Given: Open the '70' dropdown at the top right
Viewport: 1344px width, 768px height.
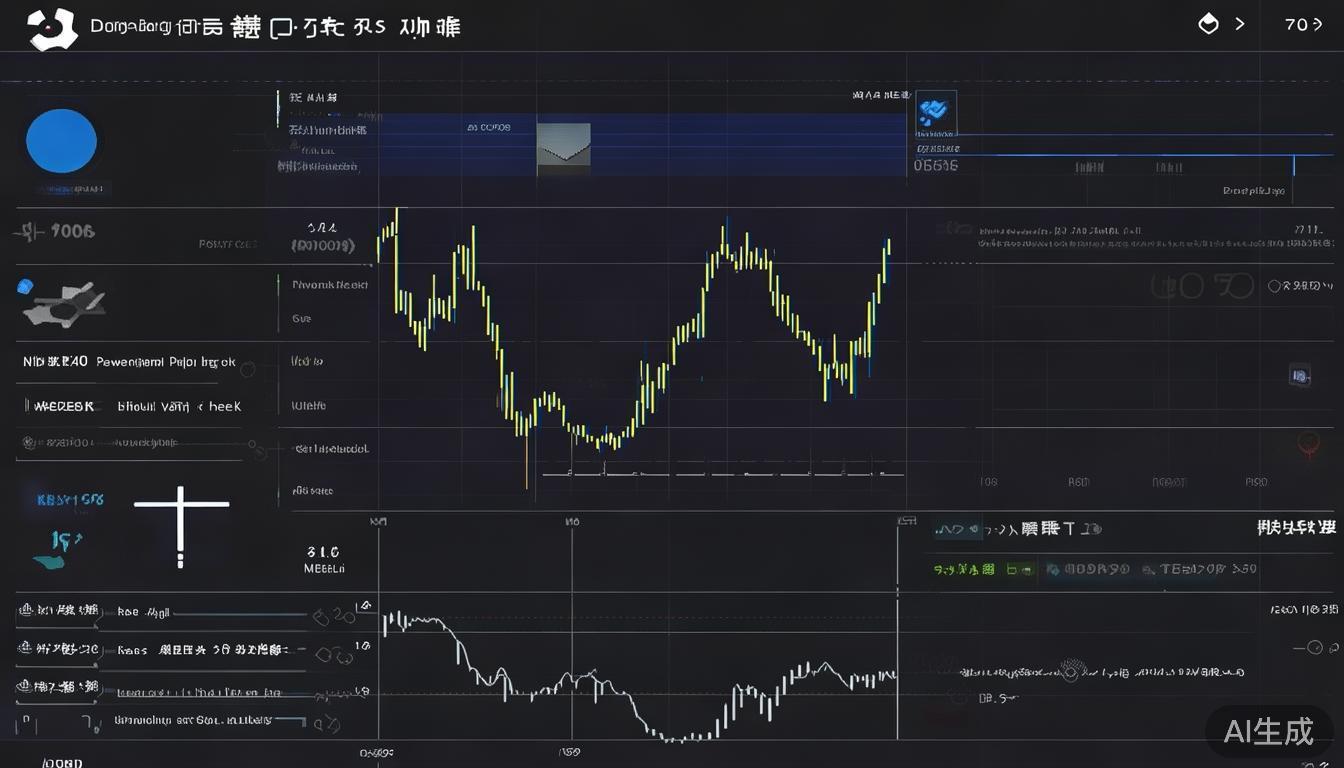Looking at the screenshot, I should (1303, 24).
